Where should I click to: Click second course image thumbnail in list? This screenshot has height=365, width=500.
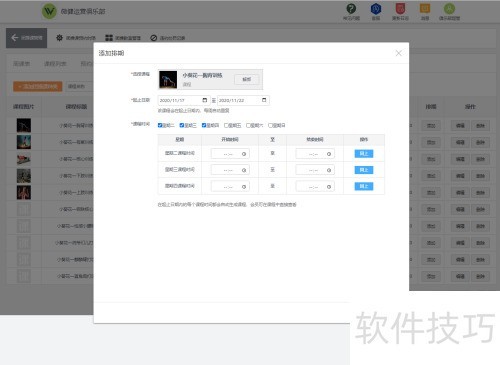point(24,142)
